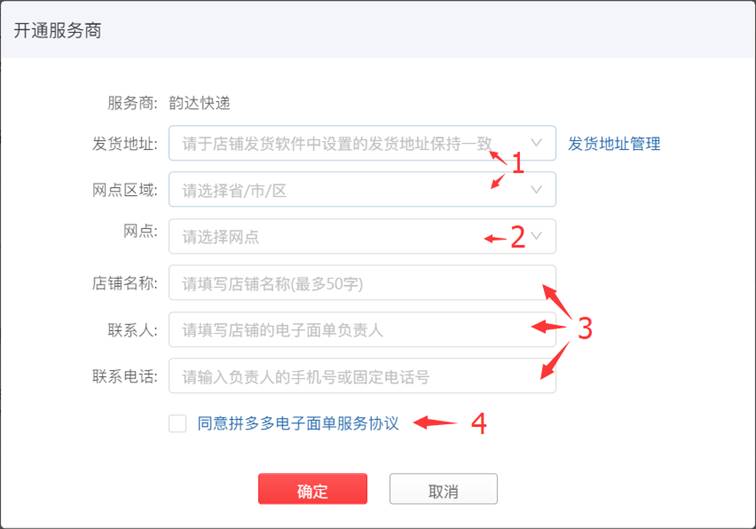756x529 pixels.
Task: Open the 网点区域 省/市/区 selector
Action: (x=362, y=190)
